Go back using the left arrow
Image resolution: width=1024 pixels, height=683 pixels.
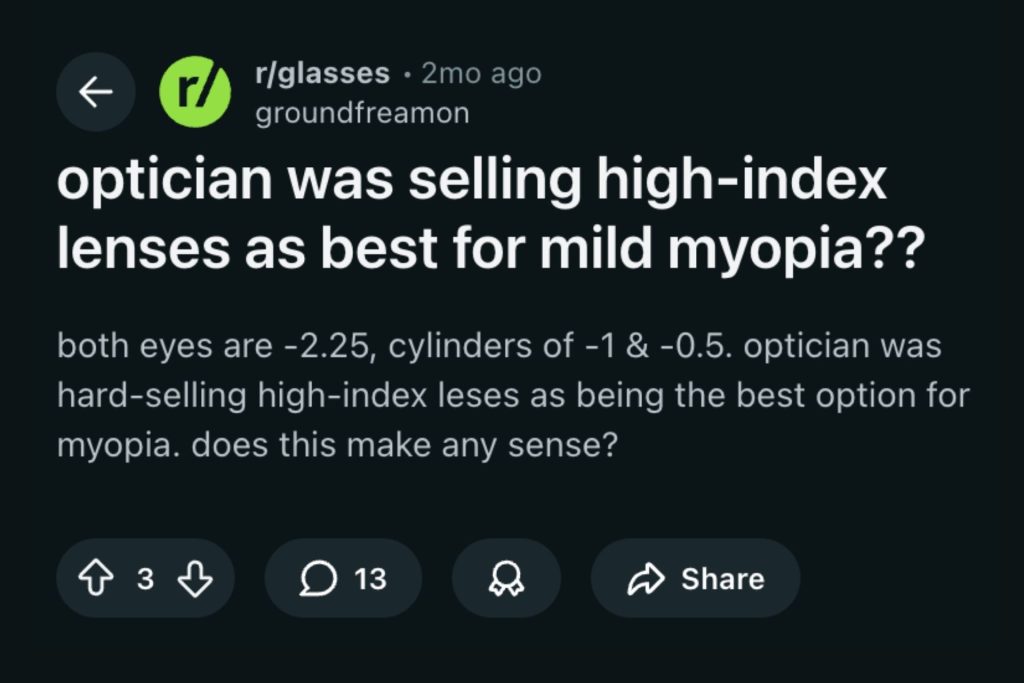click(95, 91)
